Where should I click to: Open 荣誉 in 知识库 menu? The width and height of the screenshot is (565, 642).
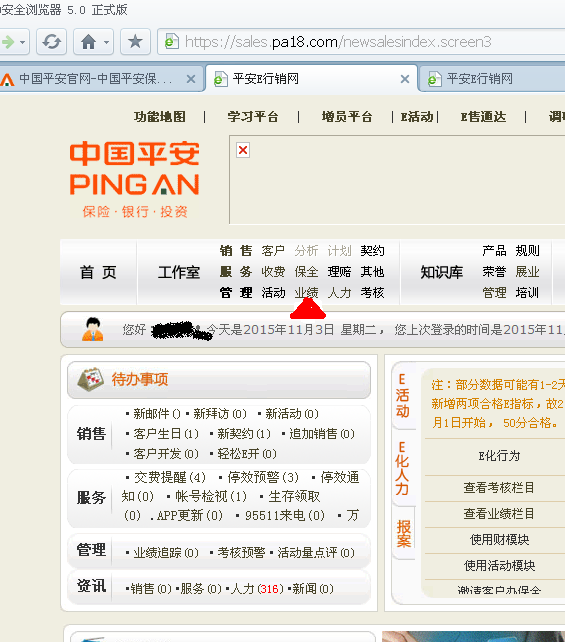tap(494, 271)
